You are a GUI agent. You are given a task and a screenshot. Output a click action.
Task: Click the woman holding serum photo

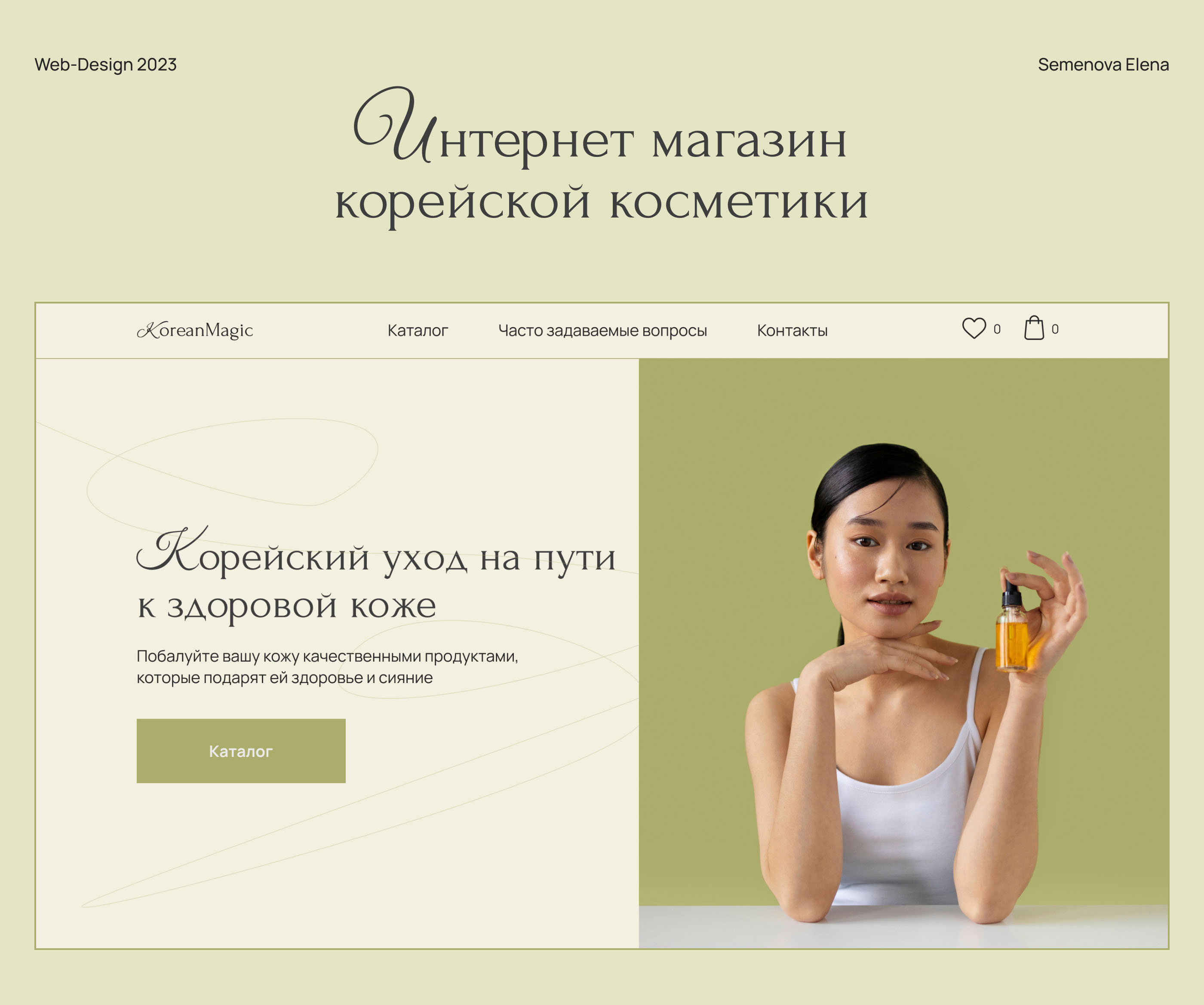tap(917, 682)
